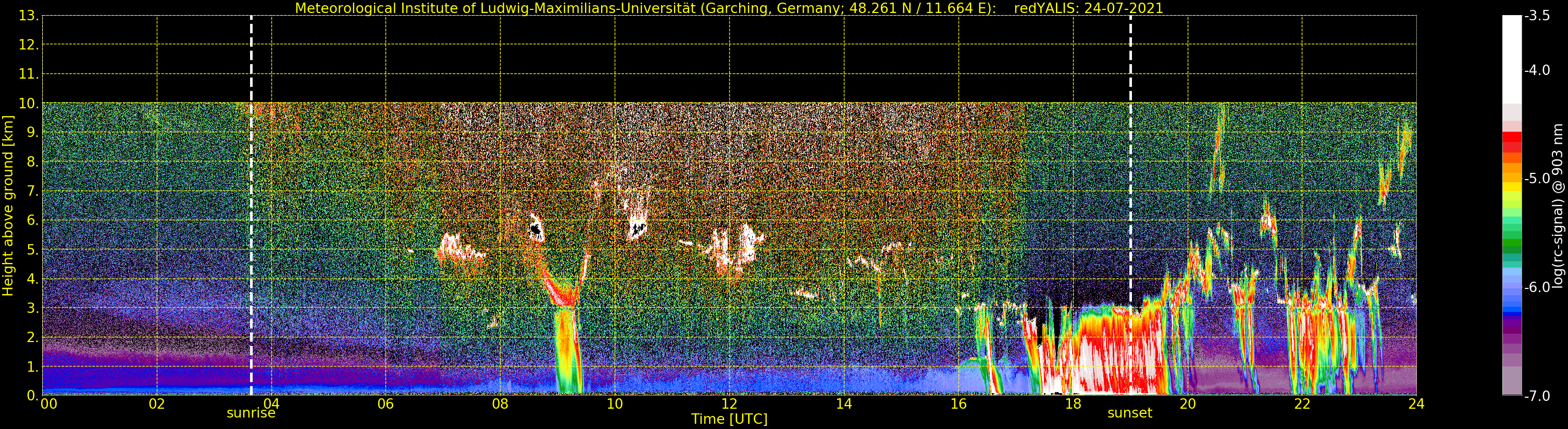1568x429 pixels.
Task: Click the '5.' tick on the height axis
Action: click(x=32, y=249)
